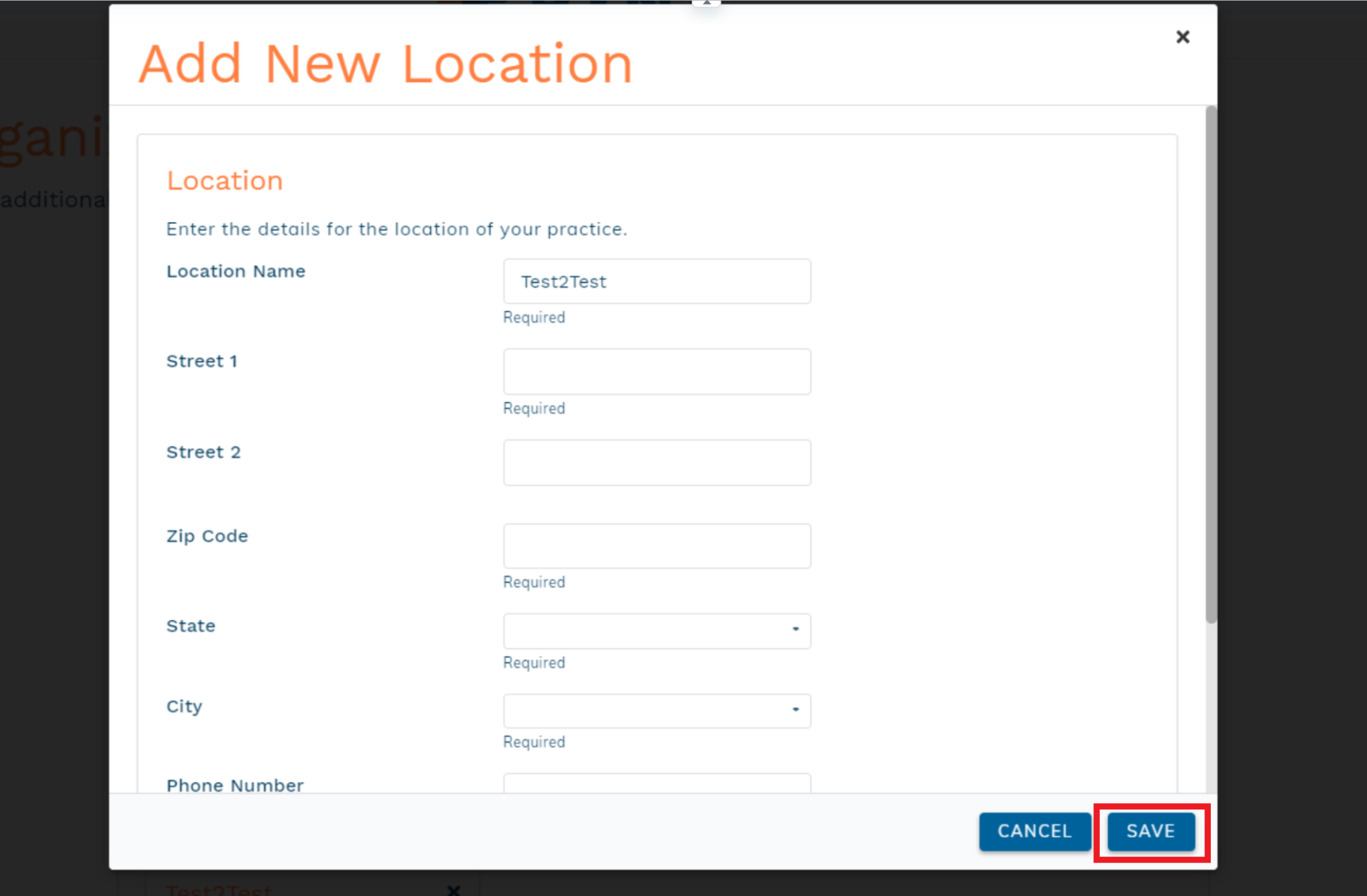The height and width of the screenshot is (896, 1367).
Task: Click Required hint under Location Name
Action: (534, 317)
